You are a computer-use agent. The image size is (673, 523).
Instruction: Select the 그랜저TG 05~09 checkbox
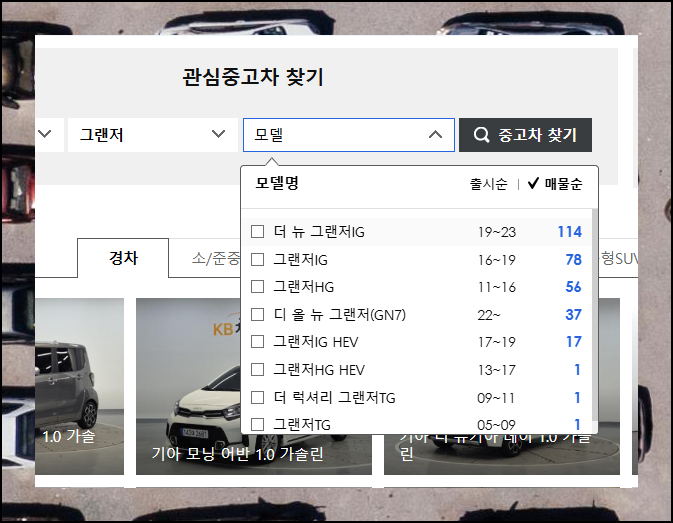point(257,425)
